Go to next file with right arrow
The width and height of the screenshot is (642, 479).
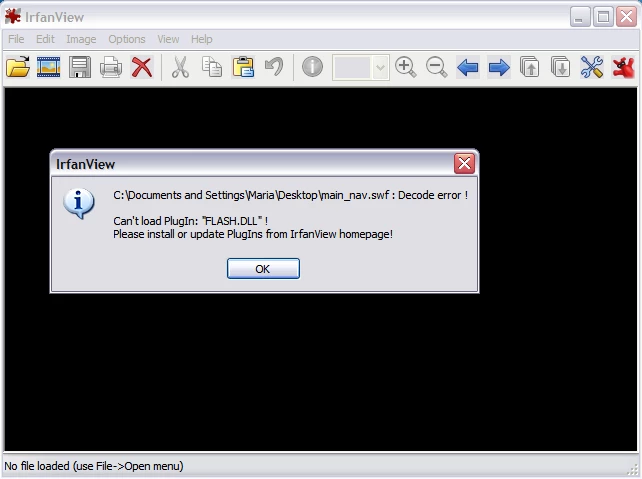[x=499, y=67]
